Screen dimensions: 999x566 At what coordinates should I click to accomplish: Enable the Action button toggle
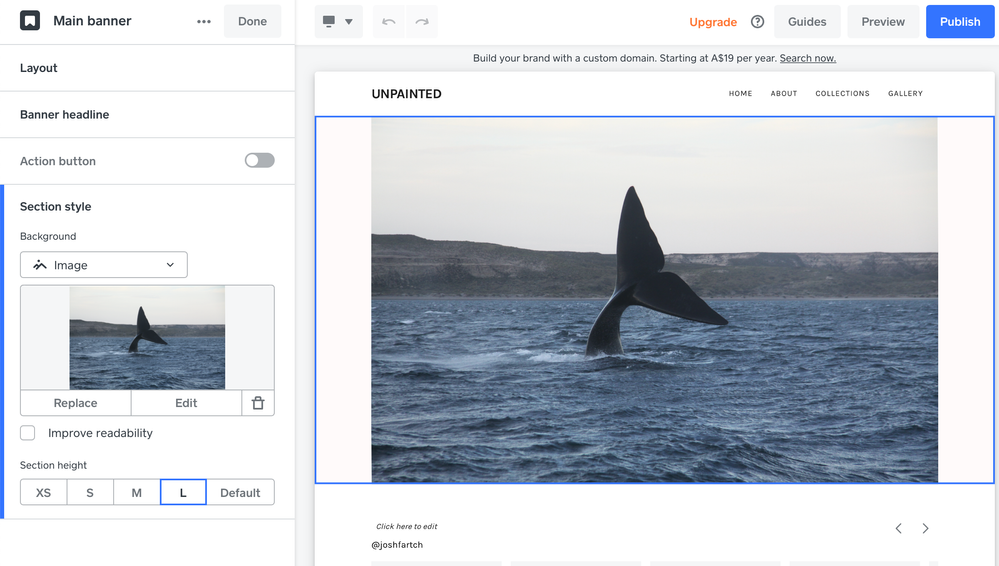tap(259, 160)
